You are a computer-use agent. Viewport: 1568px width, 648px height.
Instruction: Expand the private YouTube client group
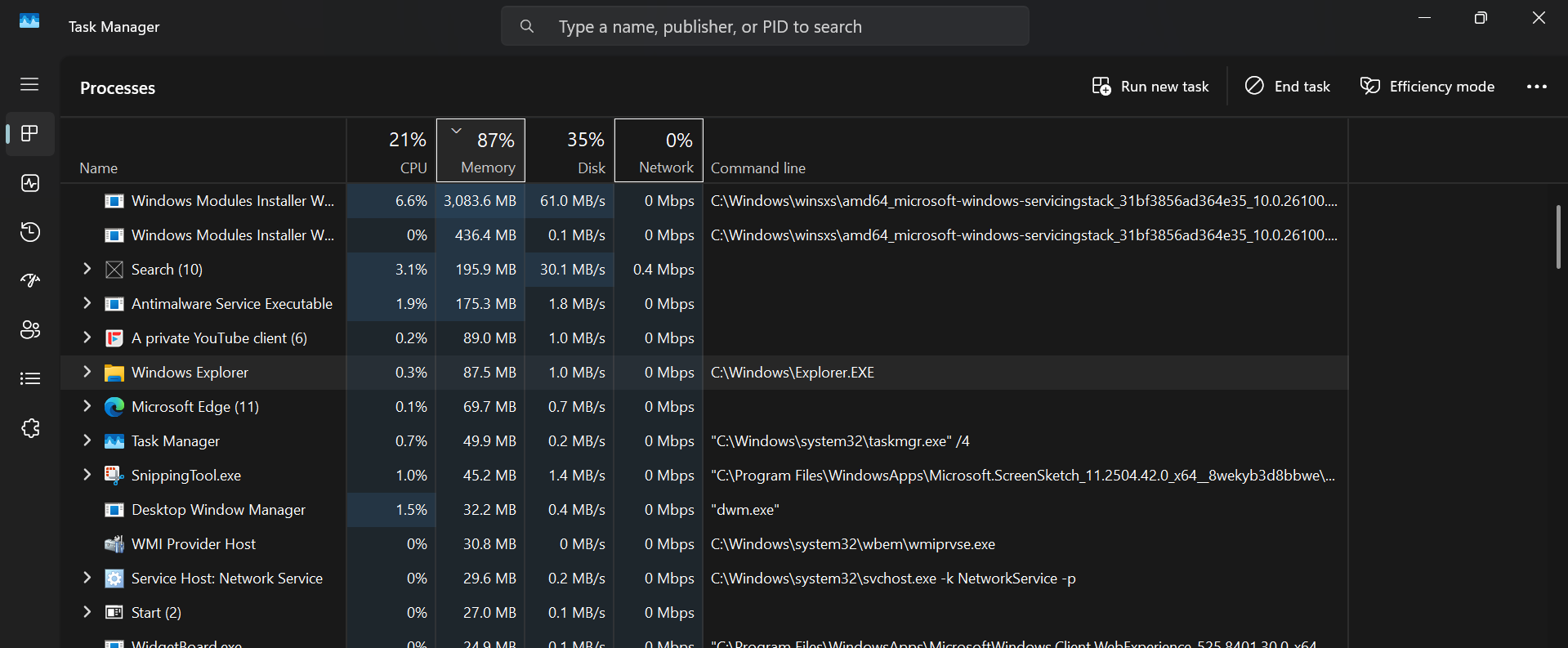pos(87,337)
